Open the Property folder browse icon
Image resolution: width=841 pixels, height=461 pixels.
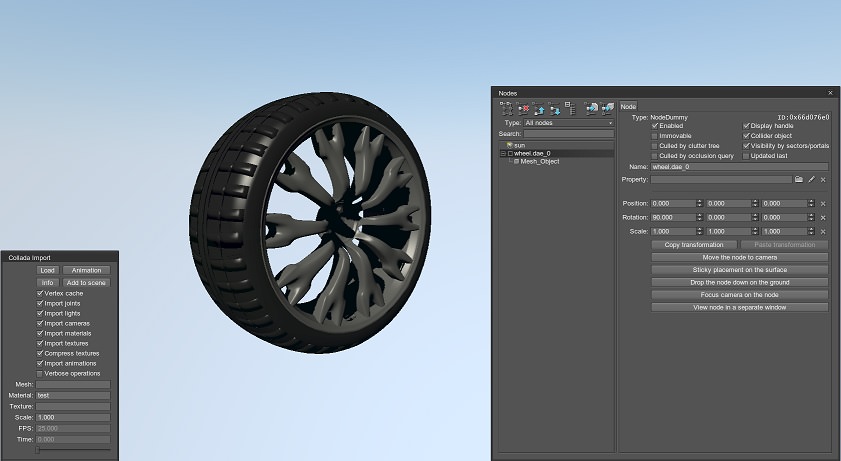(799, 179)
